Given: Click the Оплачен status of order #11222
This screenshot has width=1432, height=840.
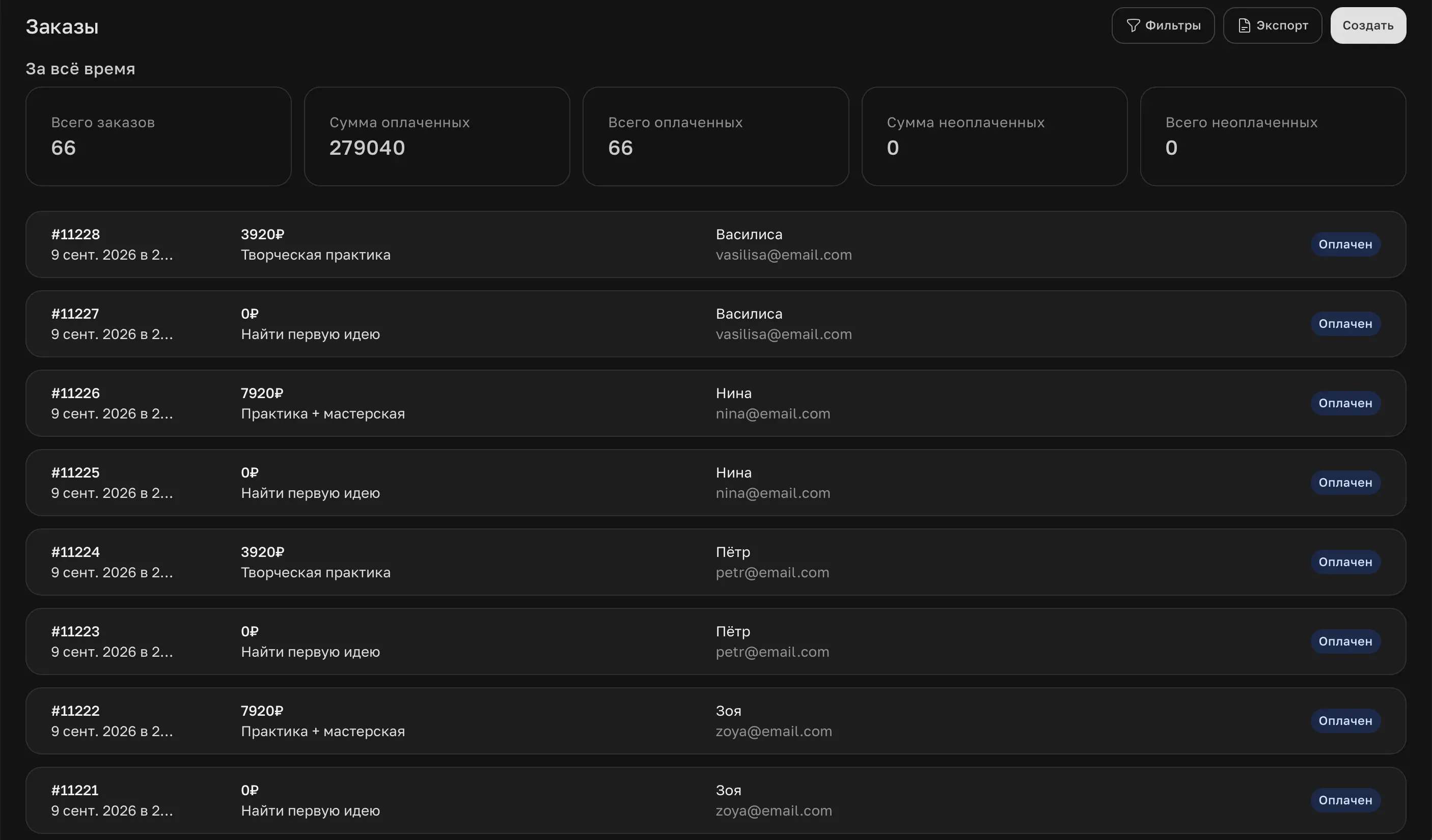Looking at the screenshot, I should tap(1345, 721).
